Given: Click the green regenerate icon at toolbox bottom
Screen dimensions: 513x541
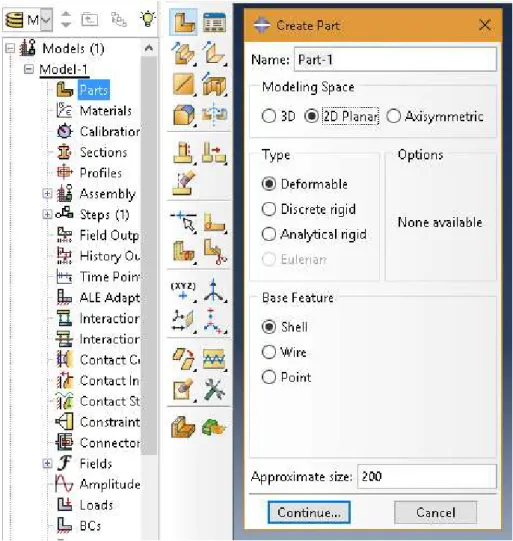Looking at the screenshot, I should tap(213, 428).
